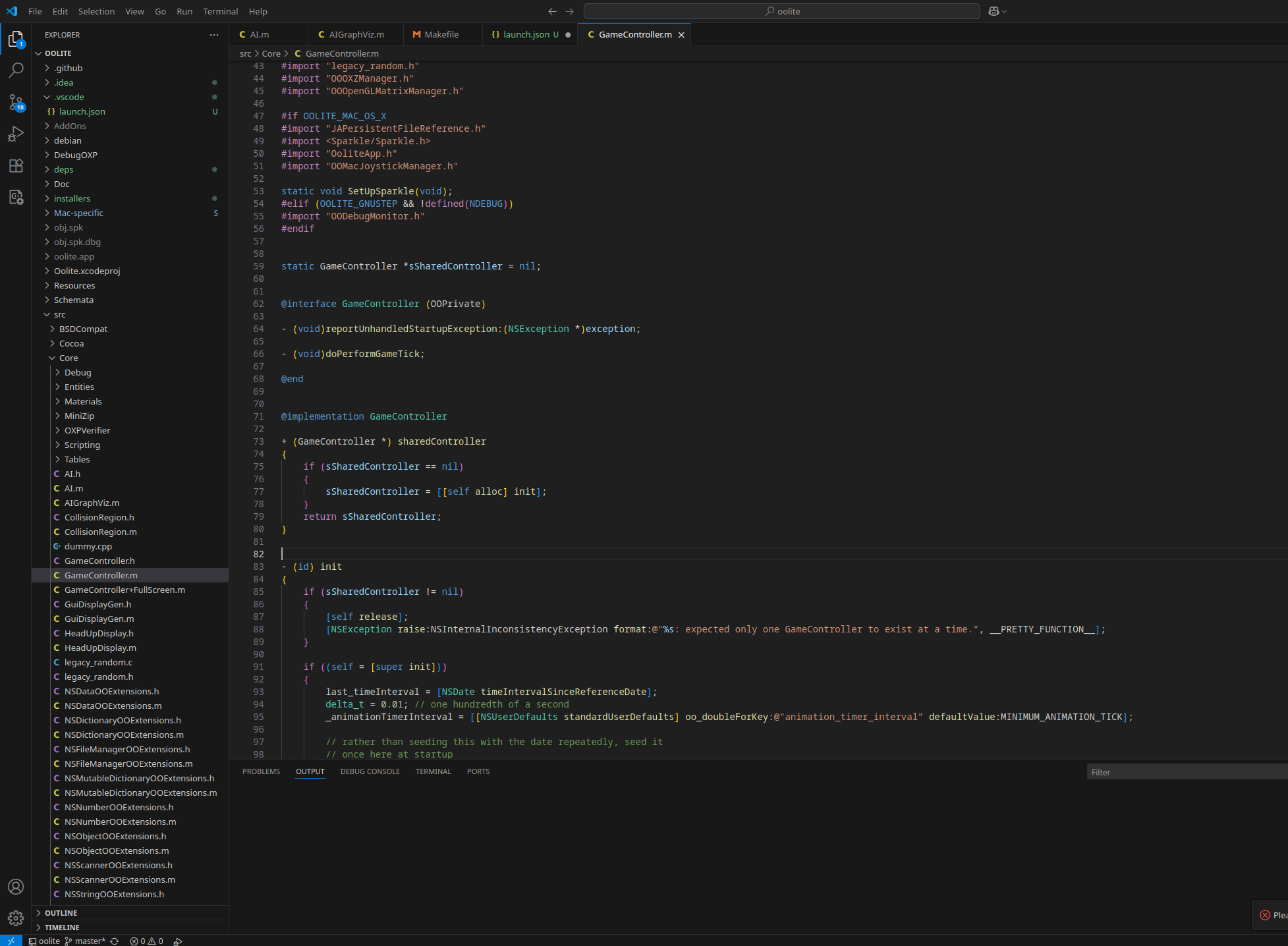This screenshot has width=1288, height=946.
Task: Collapse the Core folder in explorer
Action: (x=69, y=358)
